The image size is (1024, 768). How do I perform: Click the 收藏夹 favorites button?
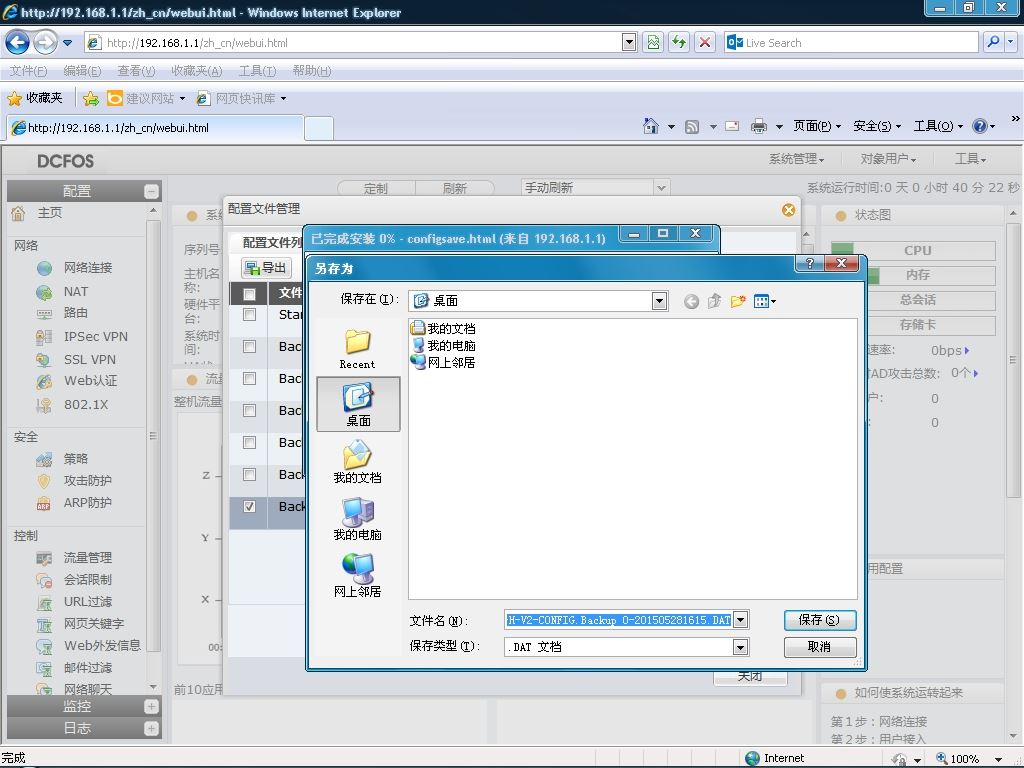(x=35, y=98)
